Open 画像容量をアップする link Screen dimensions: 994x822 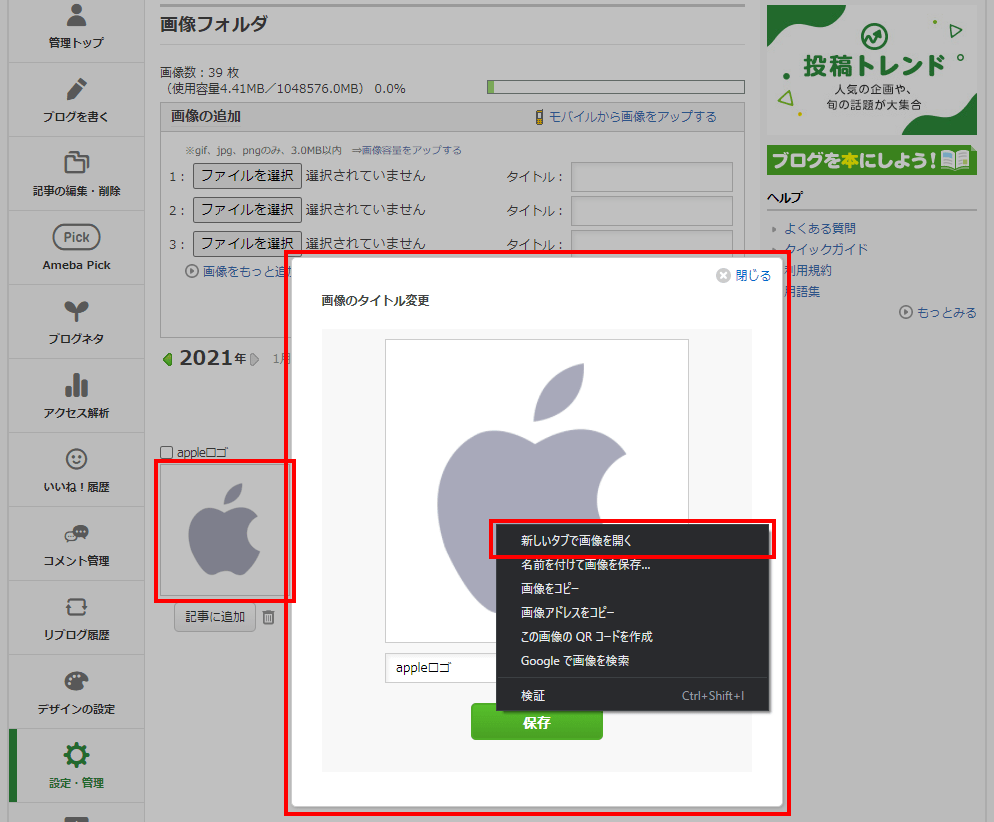coord(411,150)
